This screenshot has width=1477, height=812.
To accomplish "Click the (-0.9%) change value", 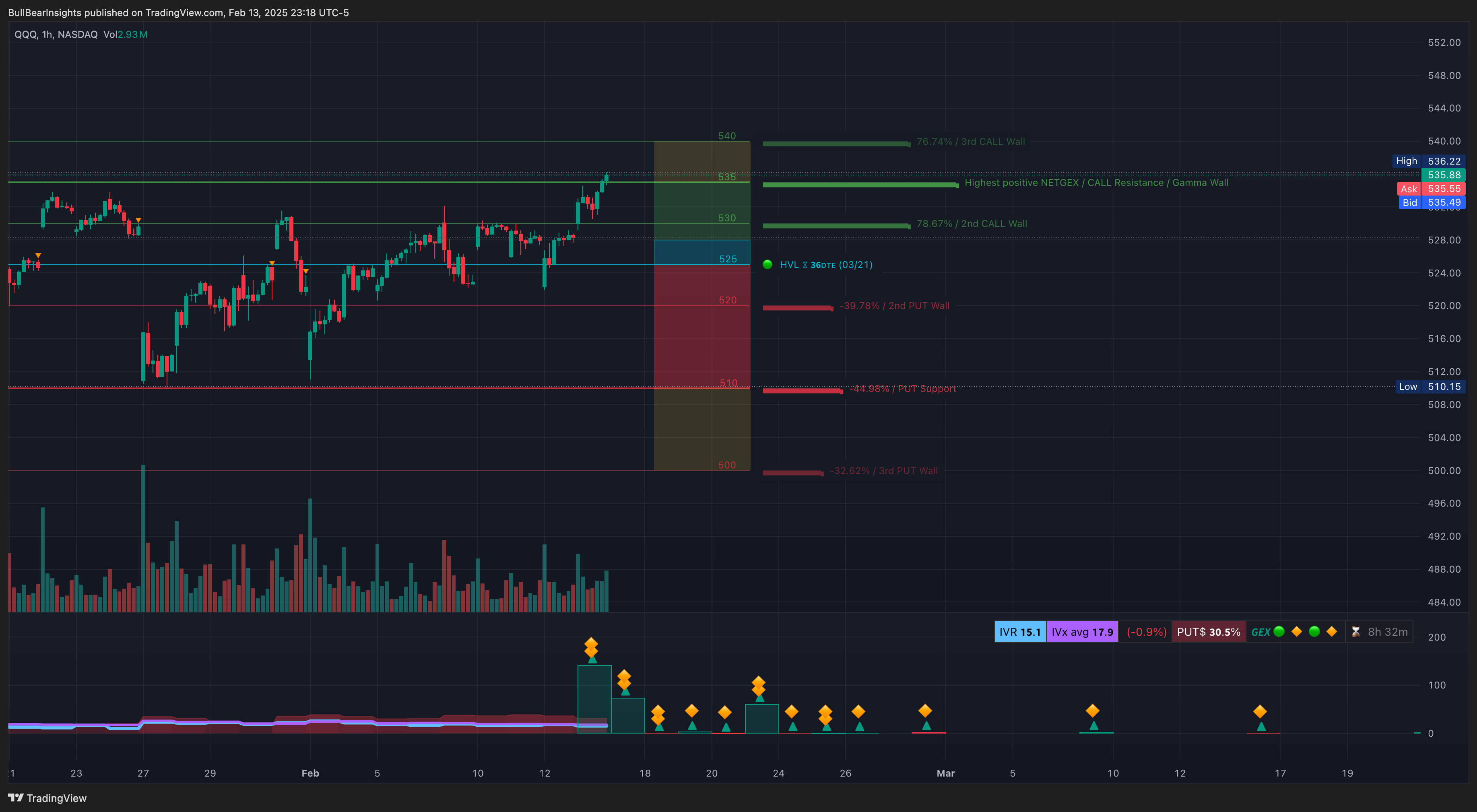I will [1146, 632].
